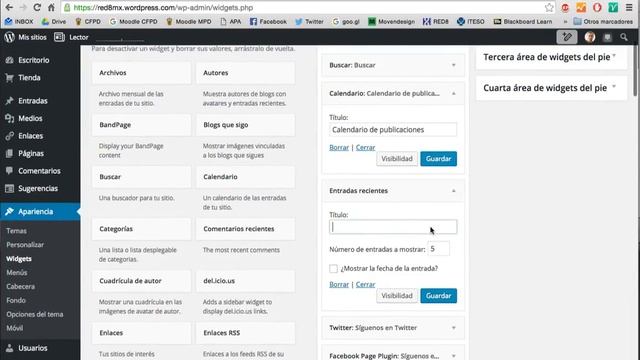Image resolution: width=640 pixels, height=360 pixels.
Task: Select the del.icio.us widget
Action: click(x=245, y=280)
